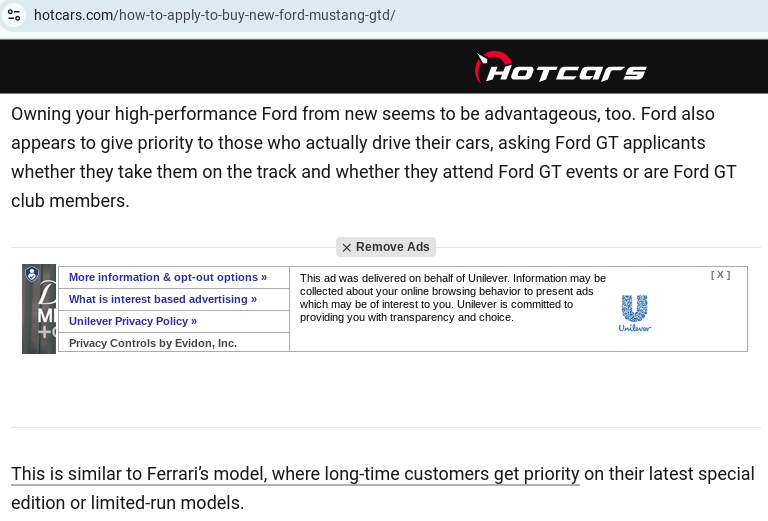Open More information & opt-out options link
Screen dimensions: 768x521
point(168,277)
